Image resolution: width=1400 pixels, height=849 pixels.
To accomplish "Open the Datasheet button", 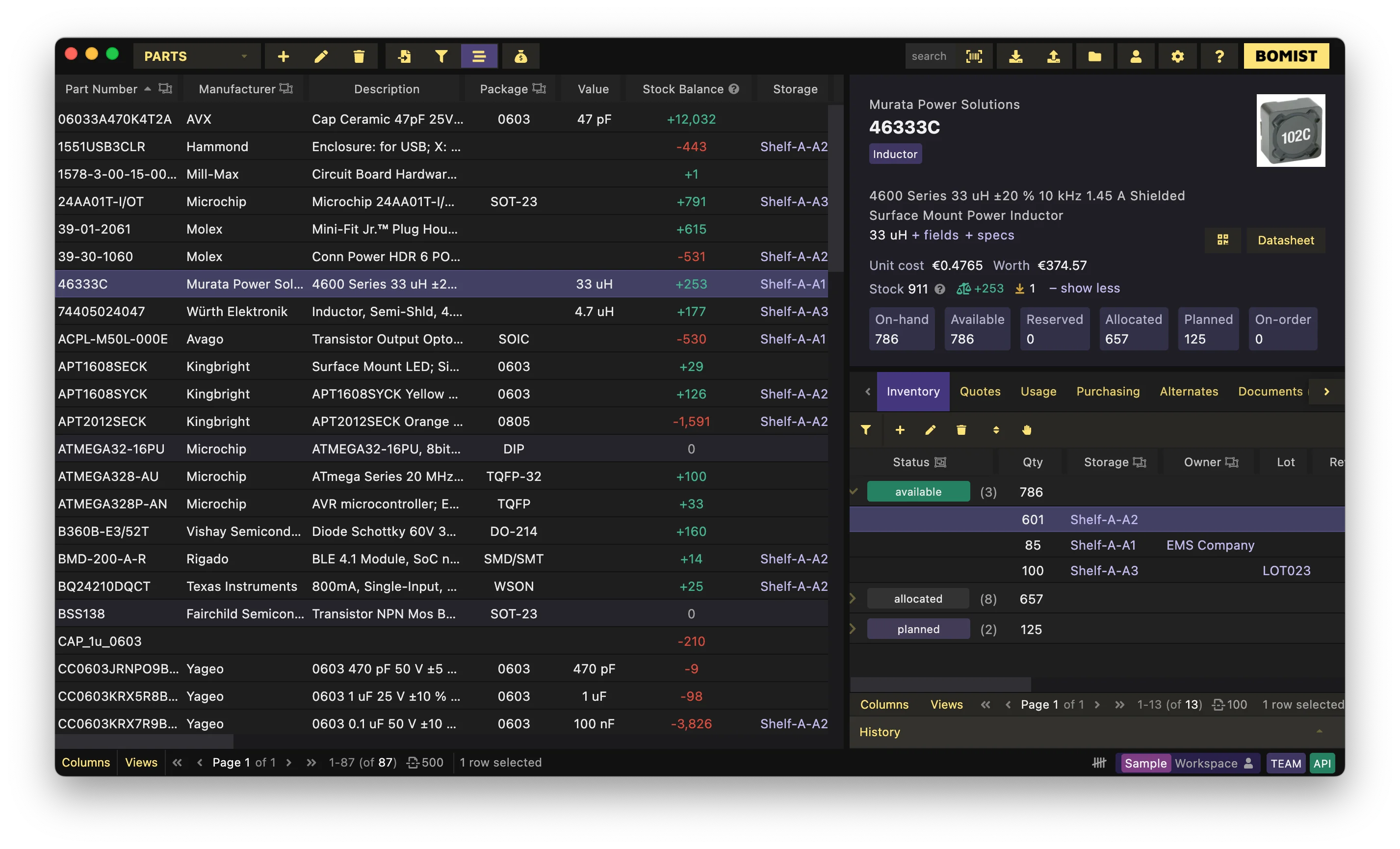I will pyautogui.click(x=1285, y=240).
